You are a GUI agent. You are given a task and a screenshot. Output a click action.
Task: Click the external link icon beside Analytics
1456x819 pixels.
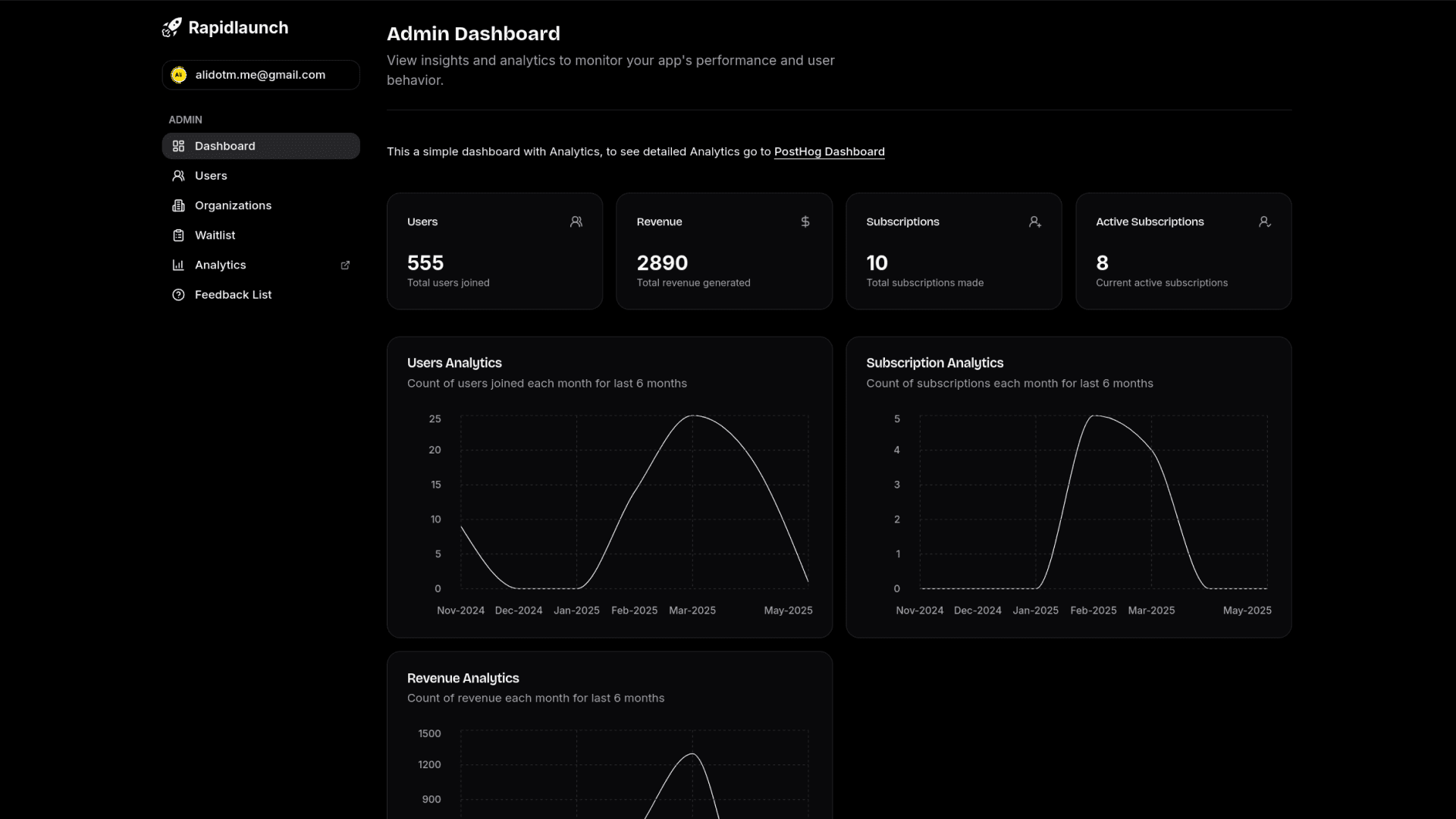345,265
